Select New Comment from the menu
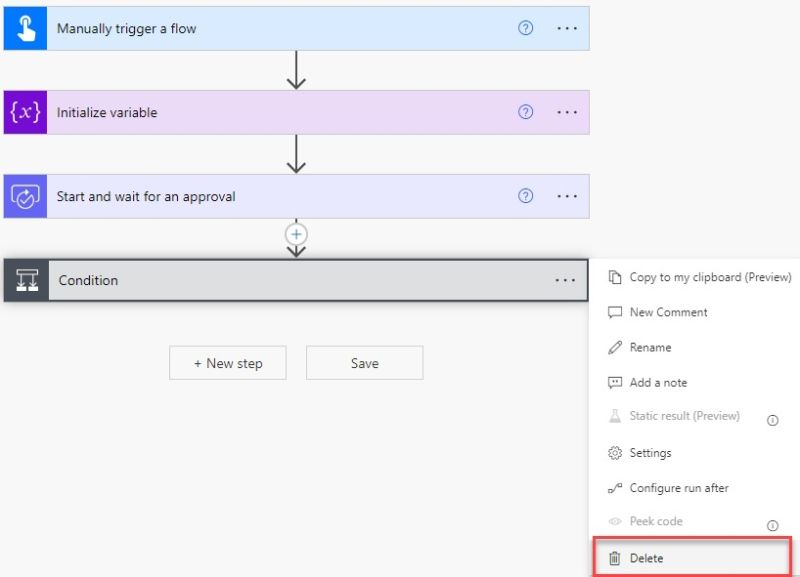This screenshot has height=577, width=800. pyautogui.click(x=667, y=312)
